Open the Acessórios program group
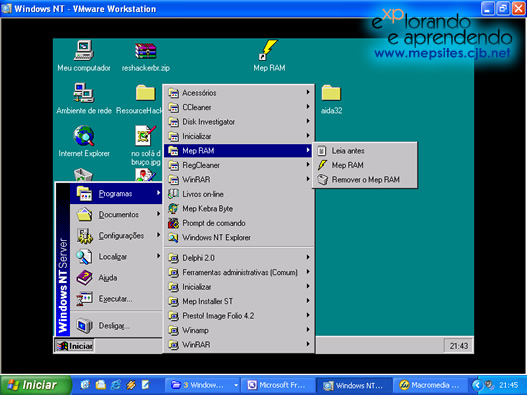This screenshot has height=395, width=527. click(239, 93)
